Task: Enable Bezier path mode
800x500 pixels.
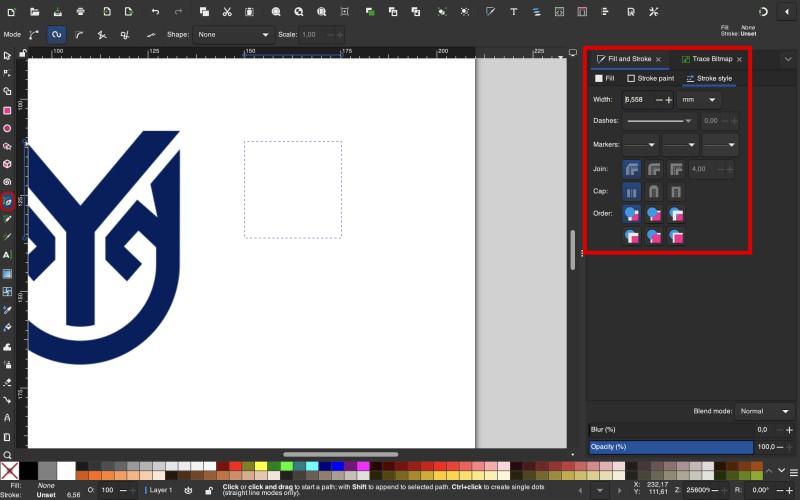Action: [x=34, y=35]
